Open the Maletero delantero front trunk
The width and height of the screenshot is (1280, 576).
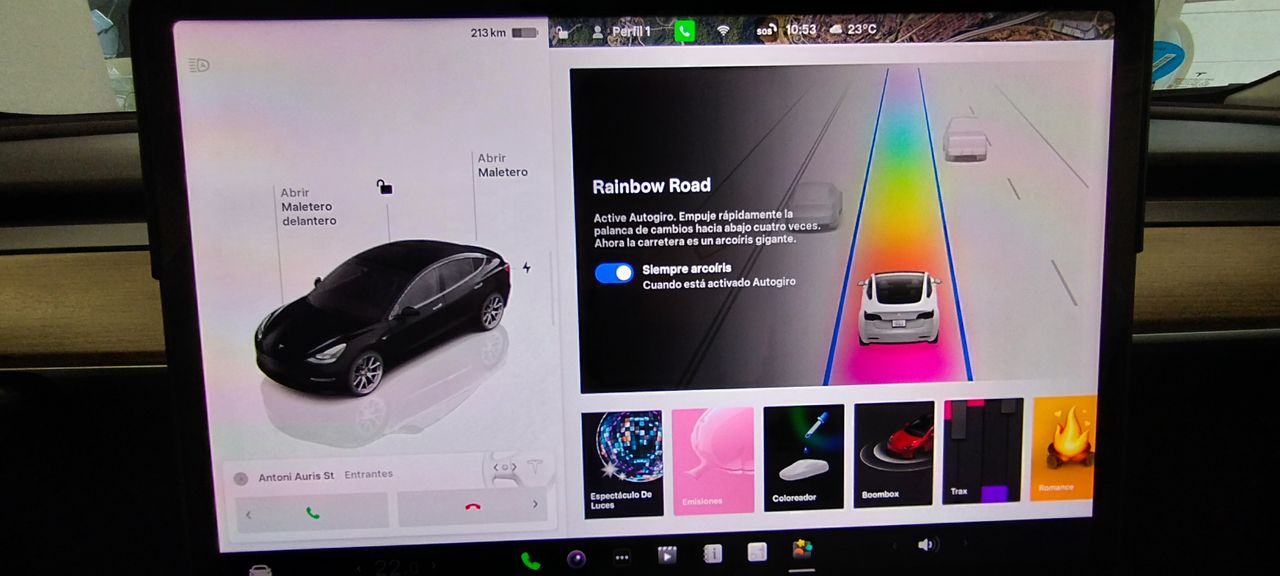point(307,207)
